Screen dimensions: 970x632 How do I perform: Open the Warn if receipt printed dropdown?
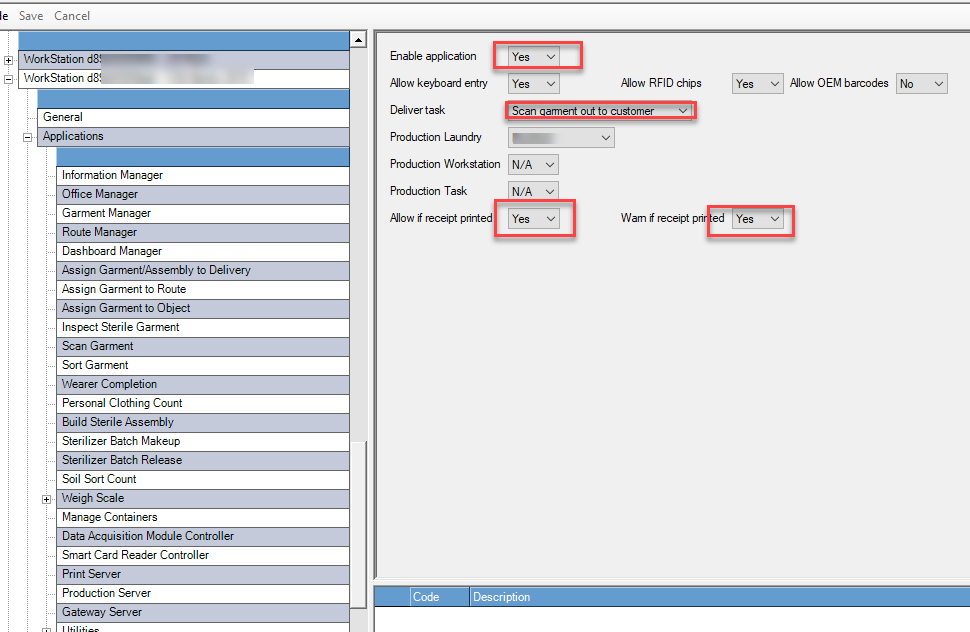point(759,217)
